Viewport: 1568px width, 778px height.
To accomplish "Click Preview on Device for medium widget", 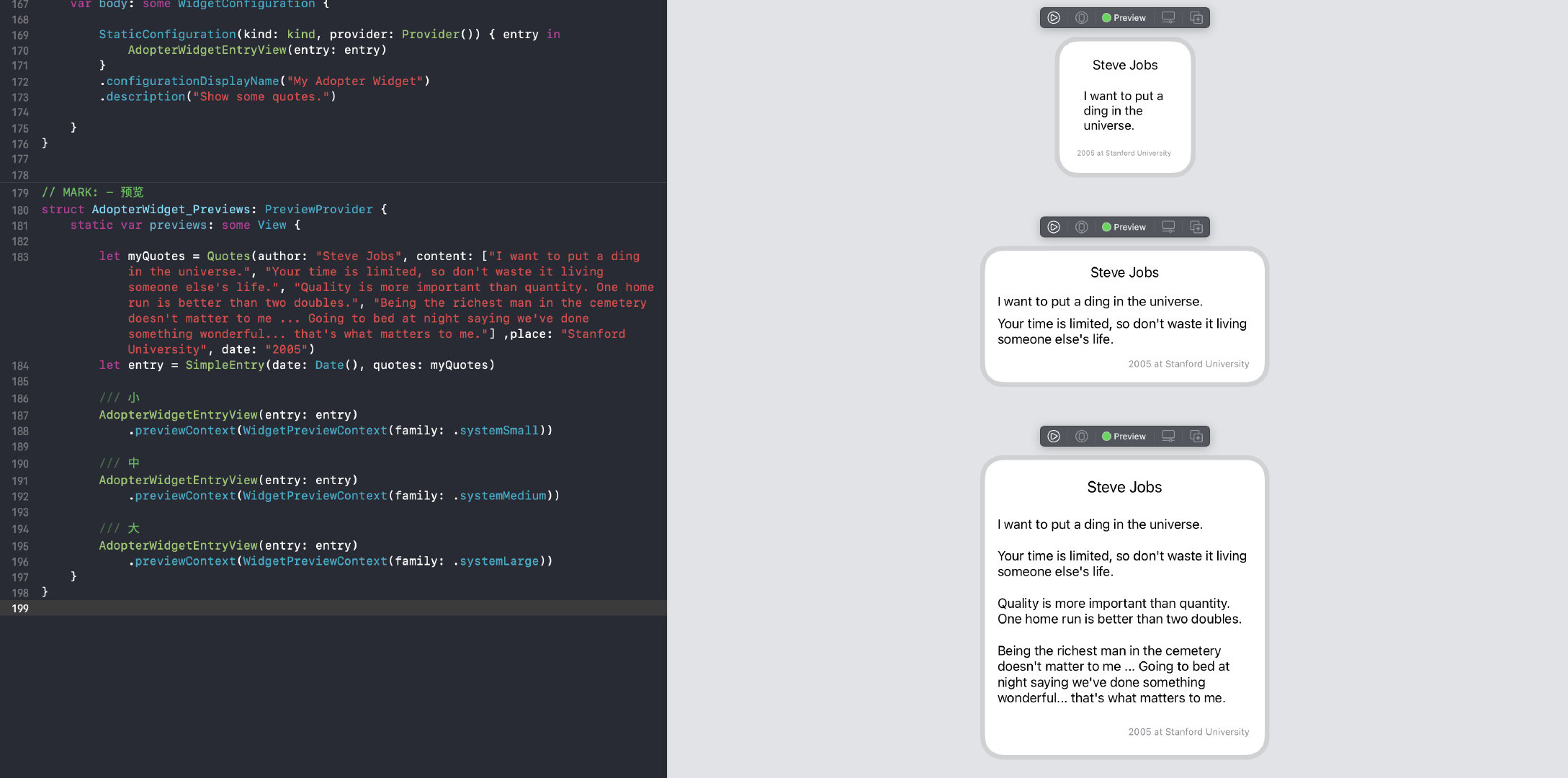I will (1082, 227).
